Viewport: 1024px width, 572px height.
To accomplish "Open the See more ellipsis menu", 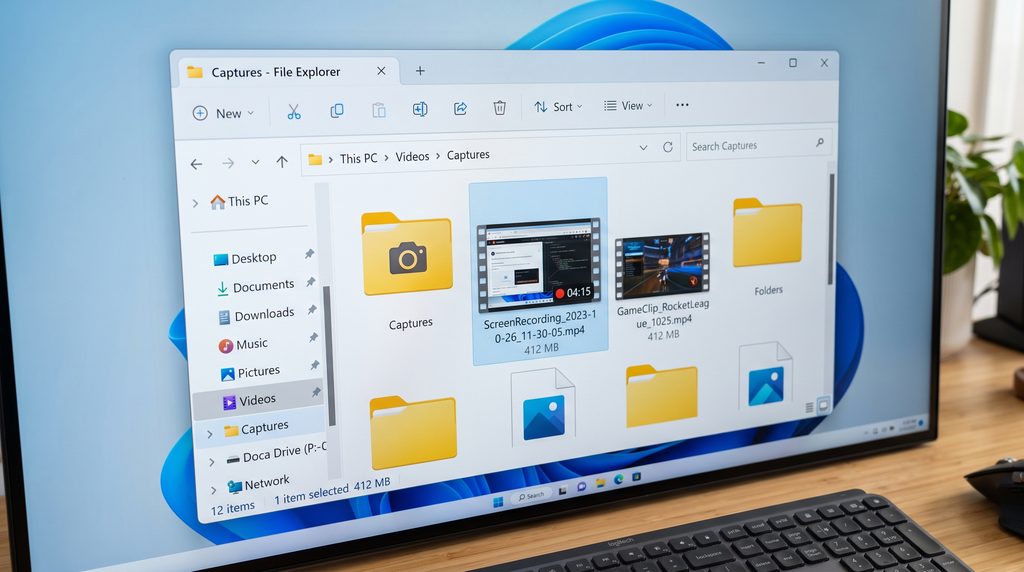I will [682, 104].
